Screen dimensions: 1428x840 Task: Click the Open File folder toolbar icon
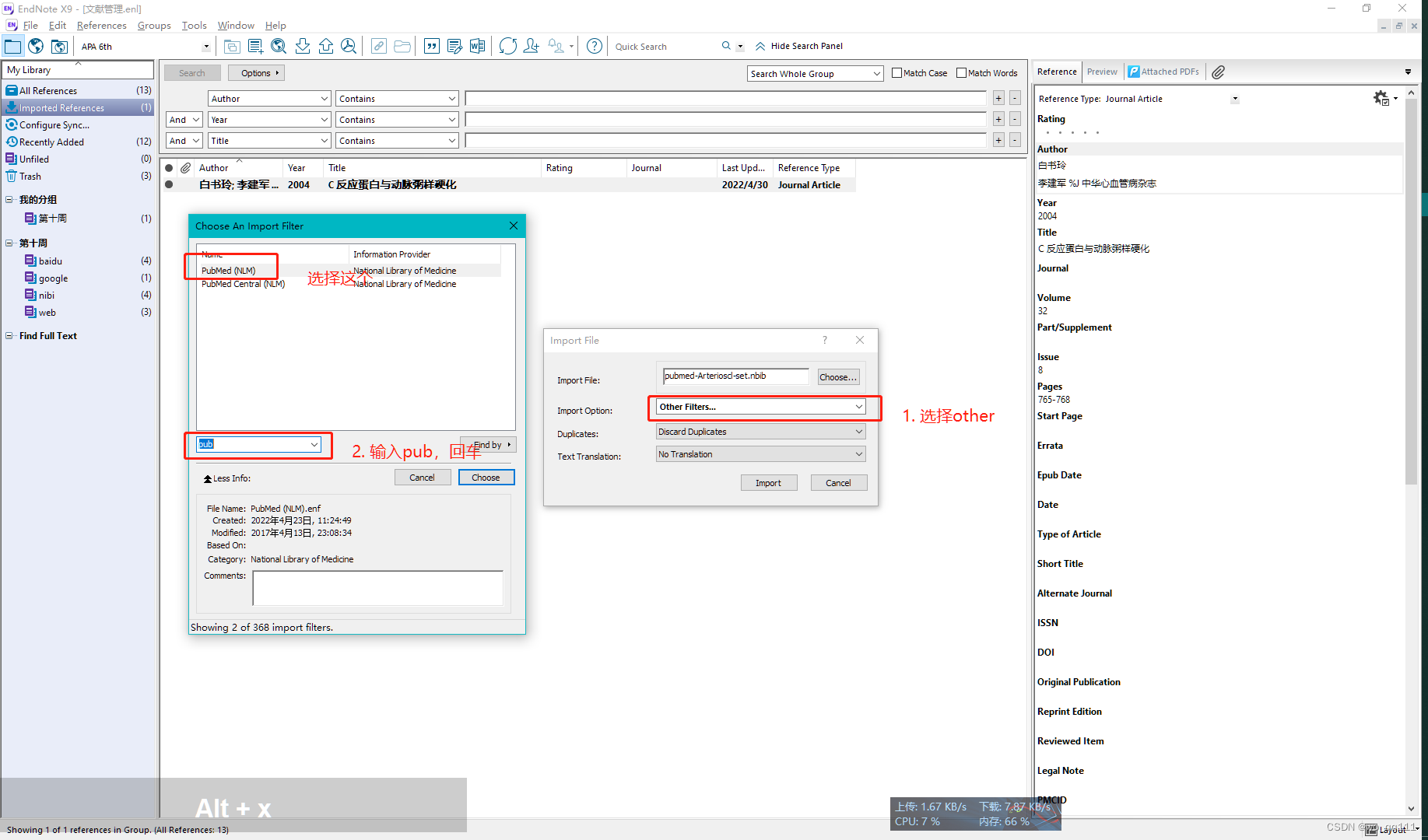[402, 46]
